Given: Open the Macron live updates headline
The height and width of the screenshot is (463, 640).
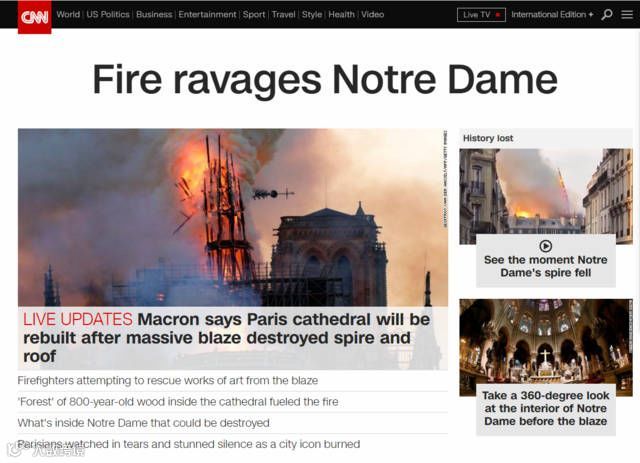Looking at the screenshot, I should [227, 338].
